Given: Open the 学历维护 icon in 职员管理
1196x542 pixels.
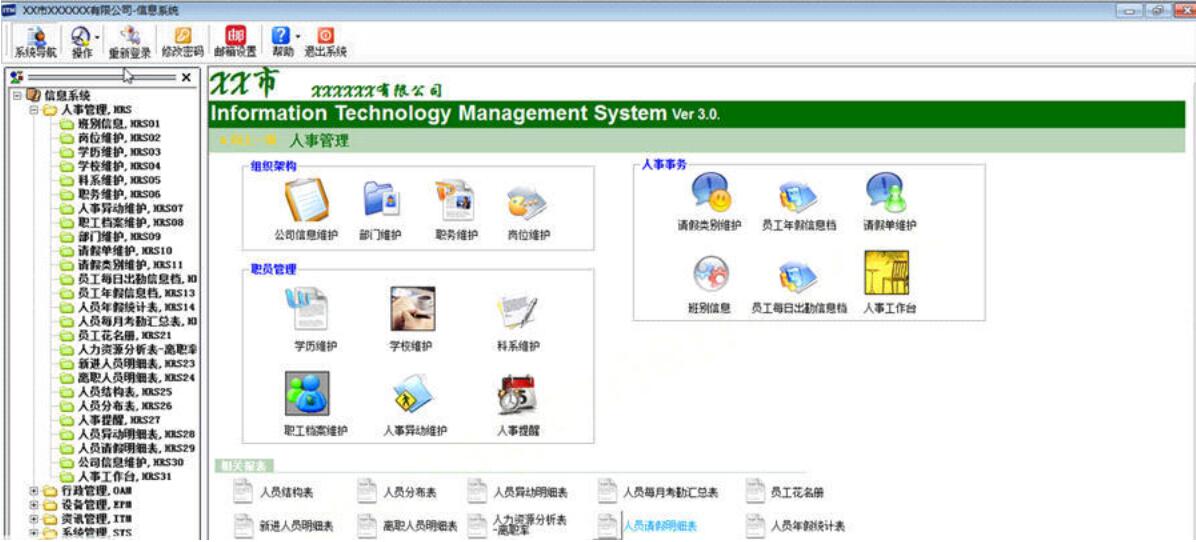Looking at the screenshot, I should click(307, 309).
